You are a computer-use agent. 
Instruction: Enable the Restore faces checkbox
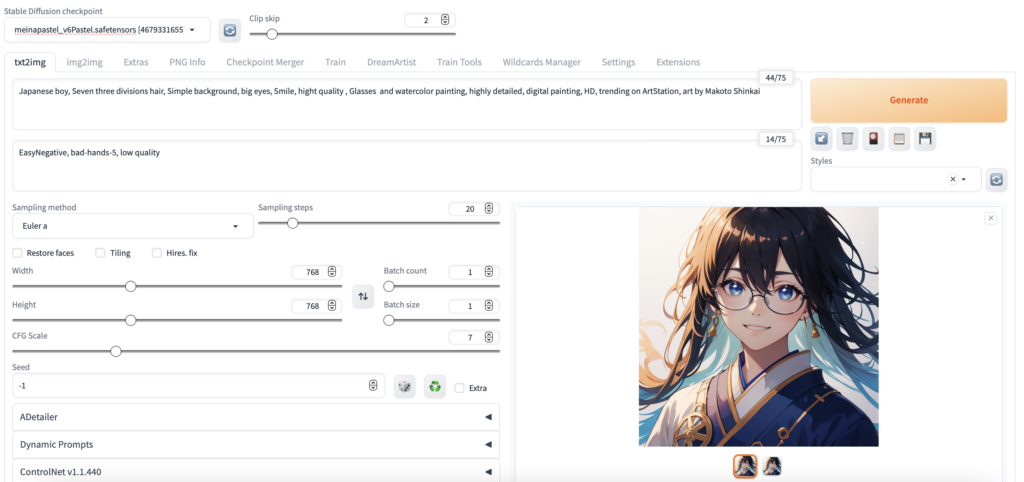point(18,253)
